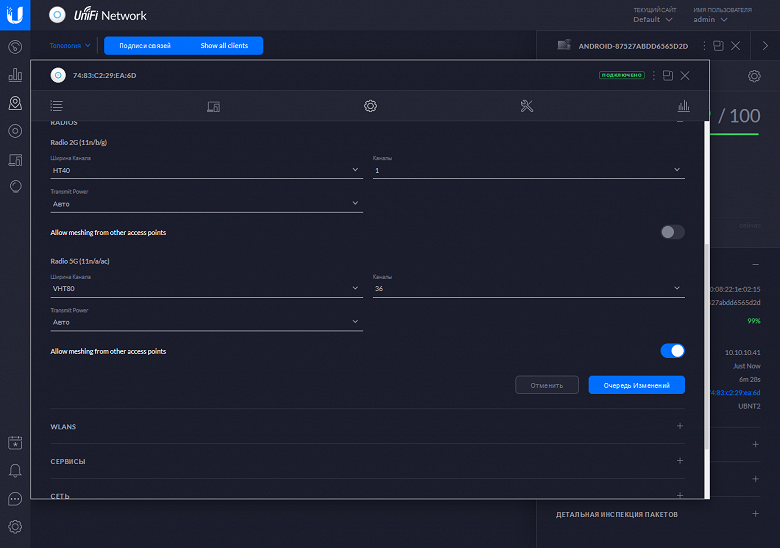Open device Config gear tab
Screen dimensions: 780x548
[x=370, y=106]
